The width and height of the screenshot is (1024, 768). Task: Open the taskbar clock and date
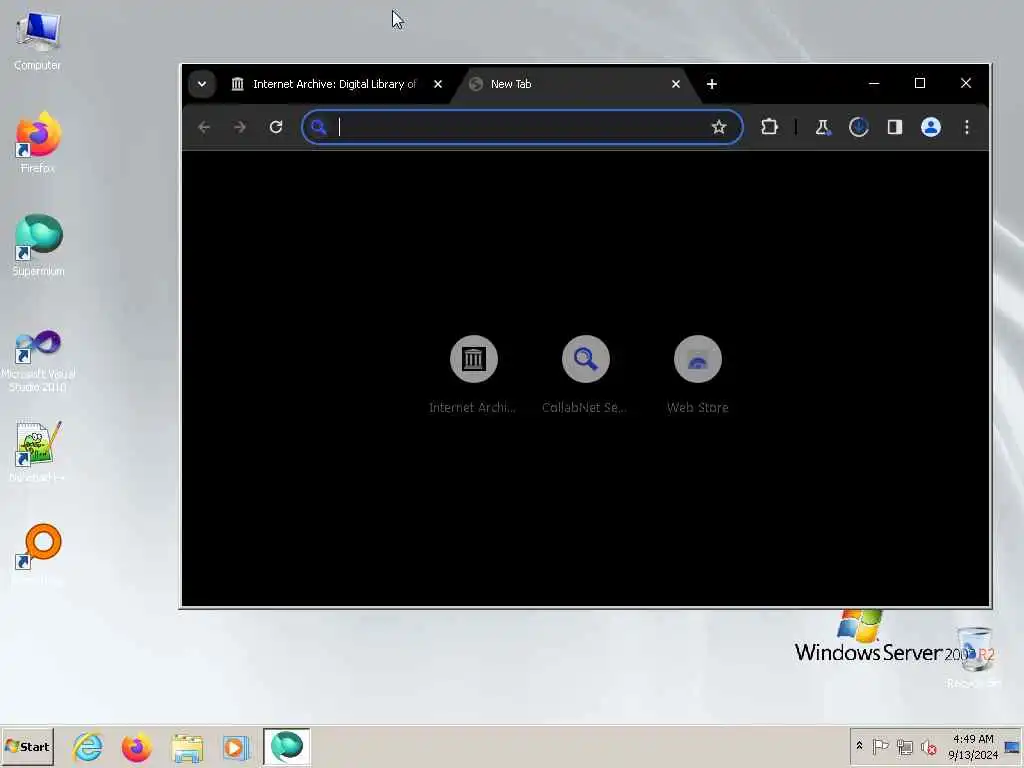coord(973,746)
